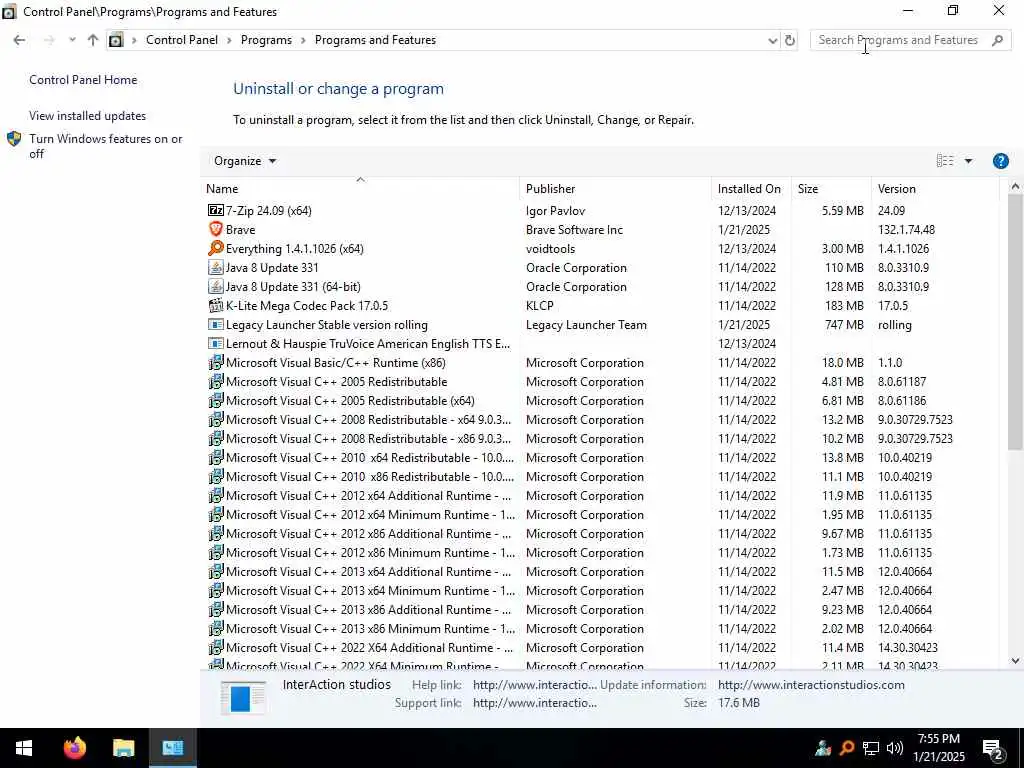
Task: Click the refresh icon beside the address bar
Action: click(x=790, y=40)
